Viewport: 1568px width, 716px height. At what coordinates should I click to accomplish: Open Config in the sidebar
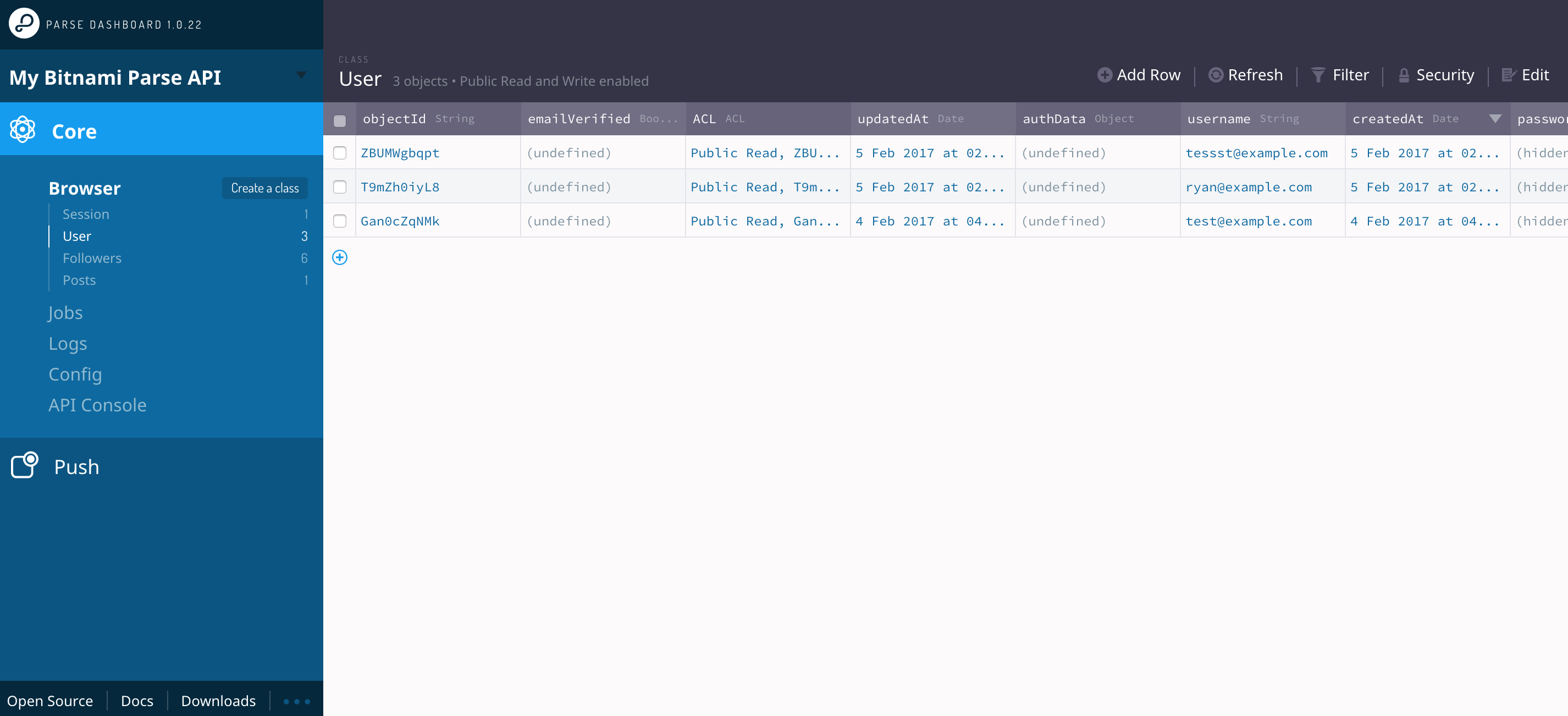pos(75,374)
